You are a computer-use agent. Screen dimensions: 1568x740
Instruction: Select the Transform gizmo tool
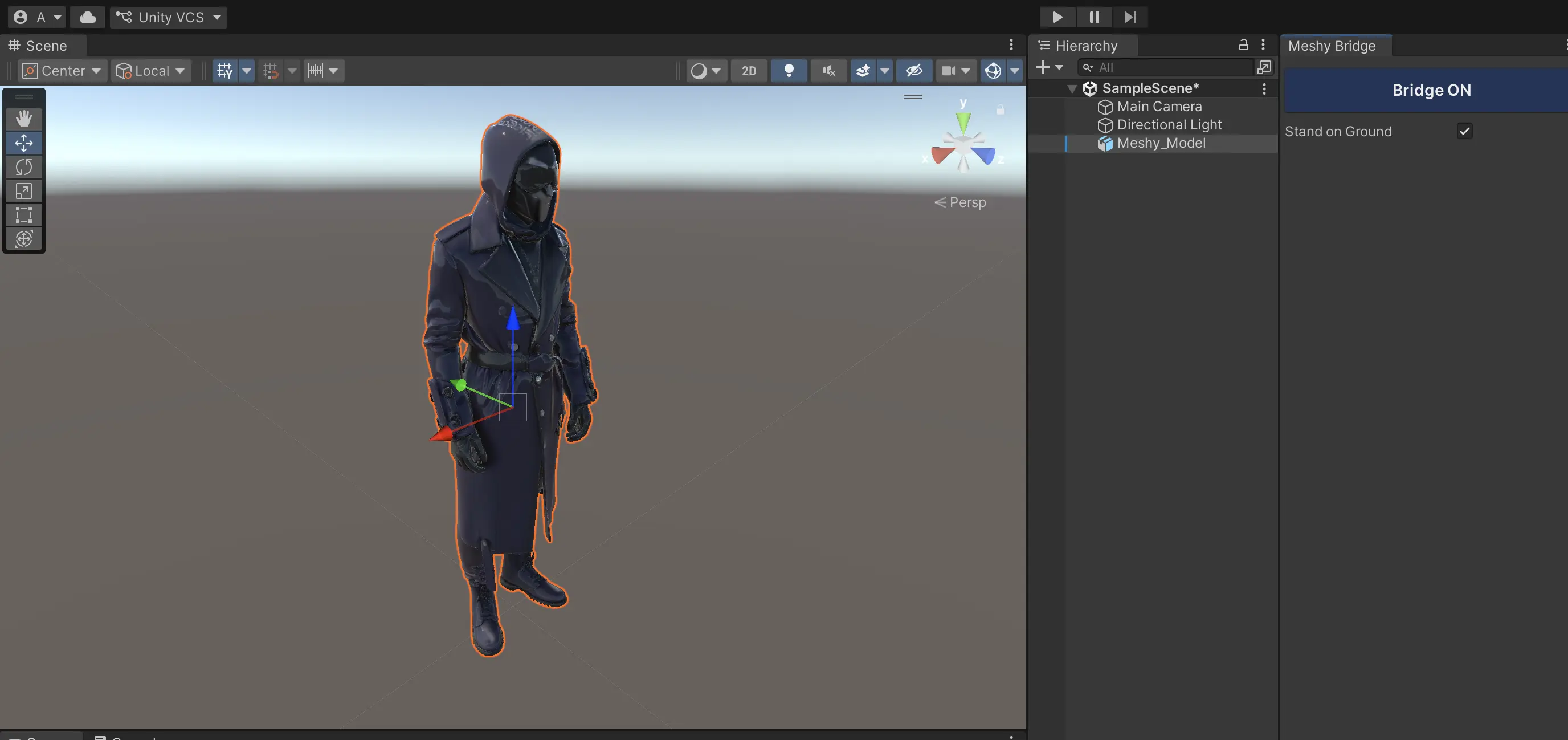pos(24,239)
